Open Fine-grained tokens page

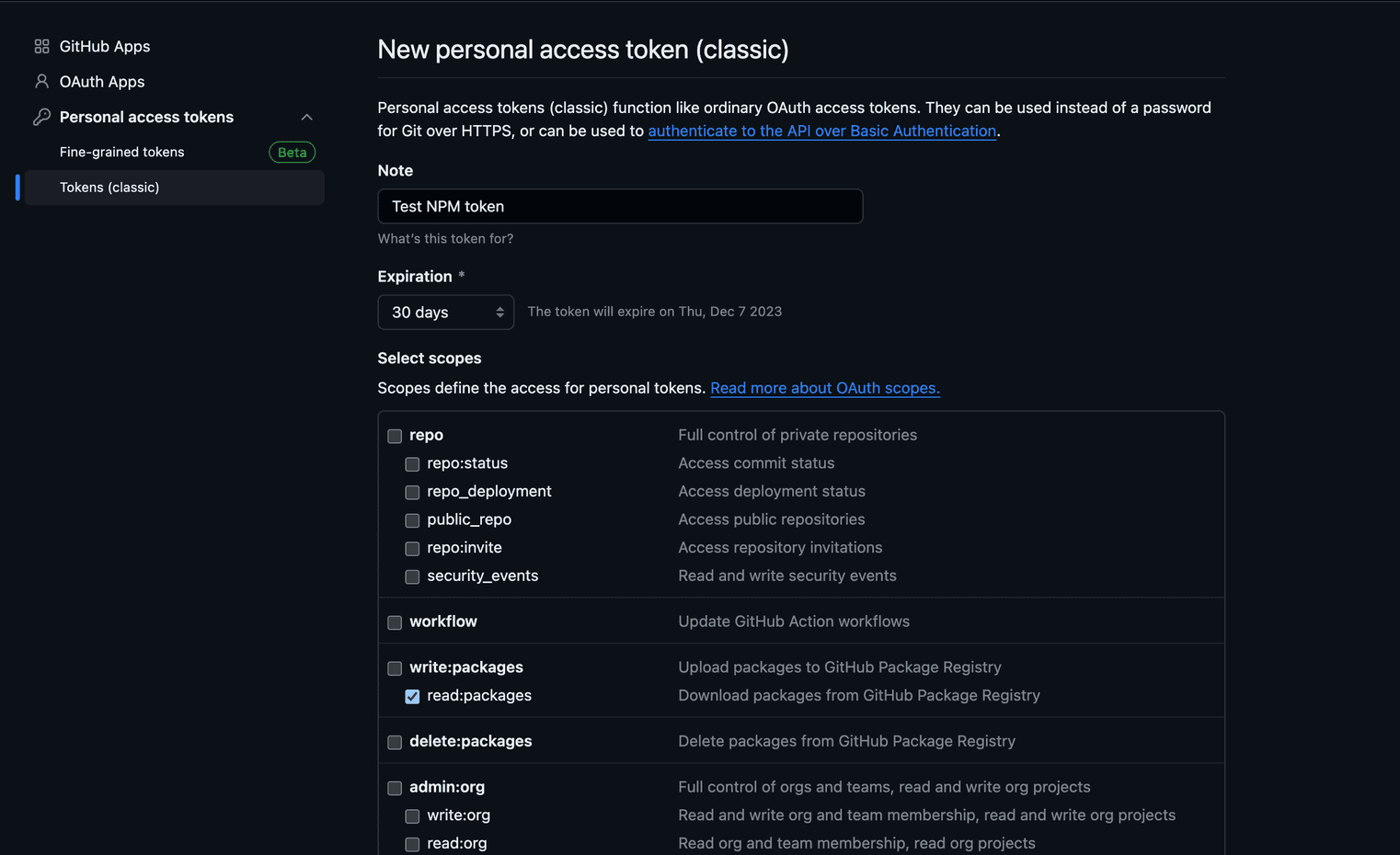tap(121, 153)
